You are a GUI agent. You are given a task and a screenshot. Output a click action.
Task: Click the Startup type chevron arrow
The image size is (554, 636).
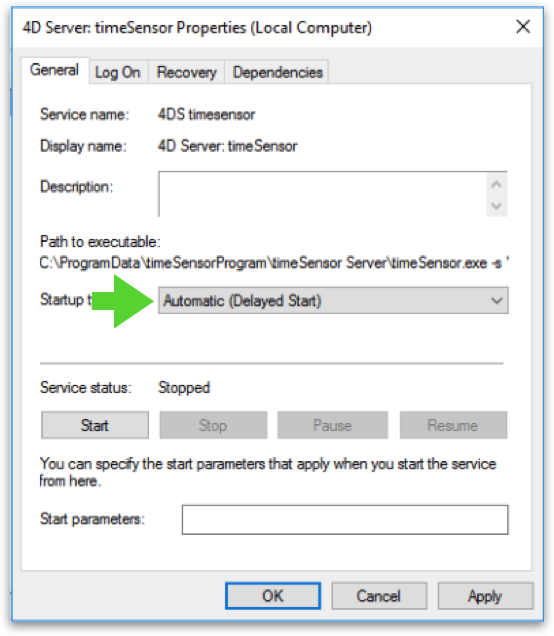coord(496,301)
